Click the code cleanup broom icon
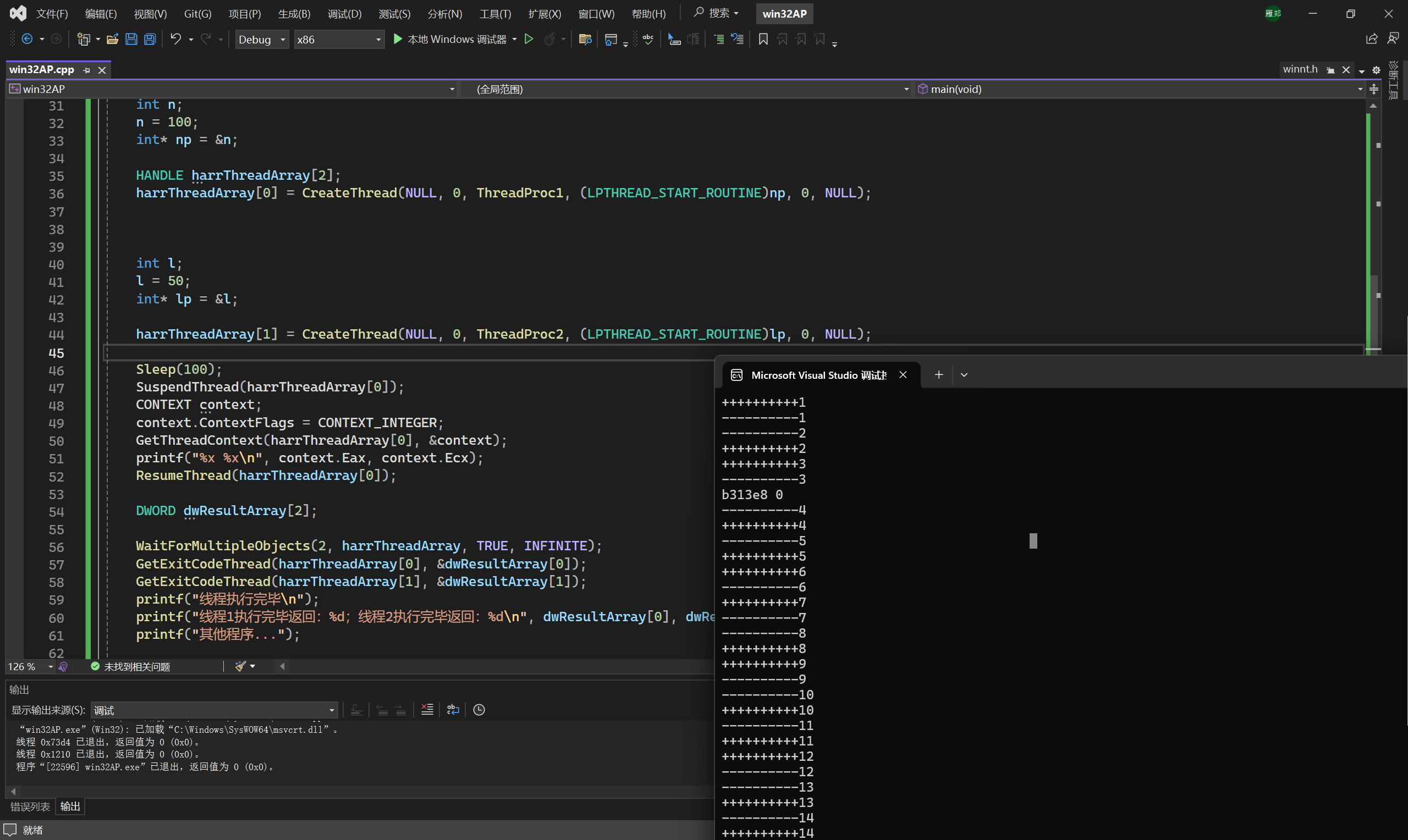This screenshot has height=840, width=1408. [240, 666]
